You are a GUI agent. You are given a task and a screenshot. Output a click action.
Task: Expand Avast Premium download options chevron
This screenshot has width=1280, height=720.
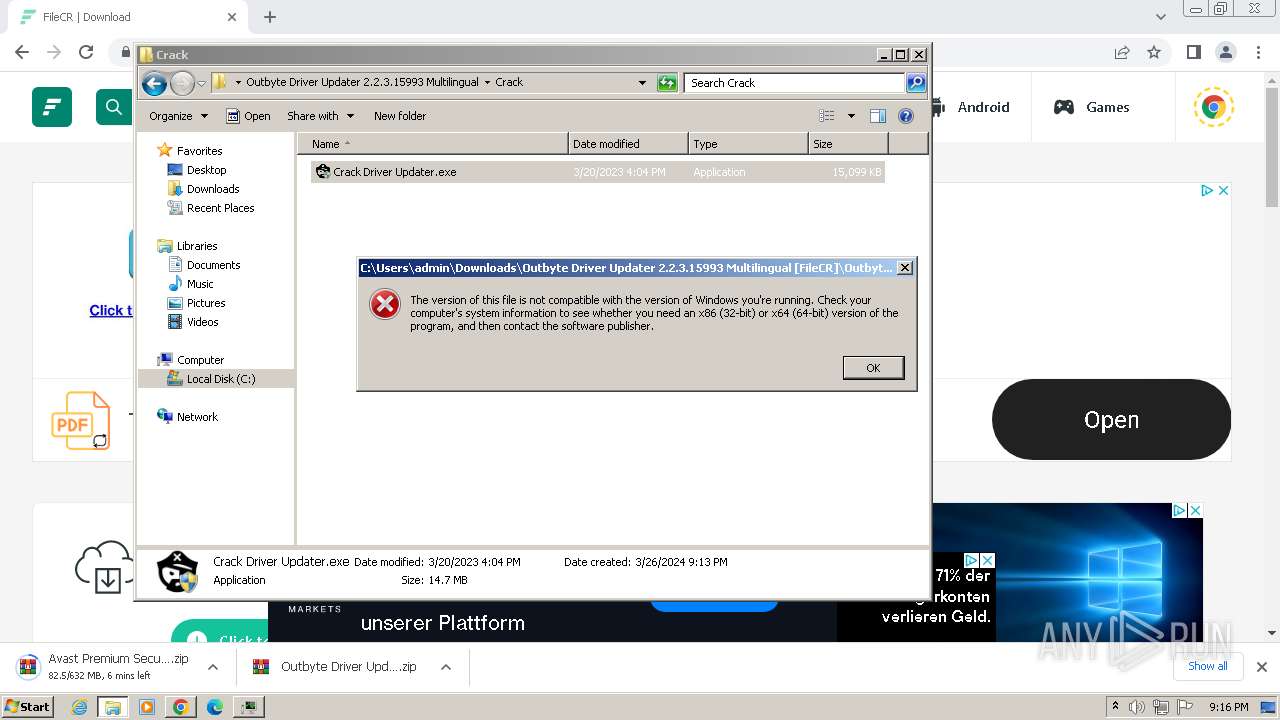point(213,667)
